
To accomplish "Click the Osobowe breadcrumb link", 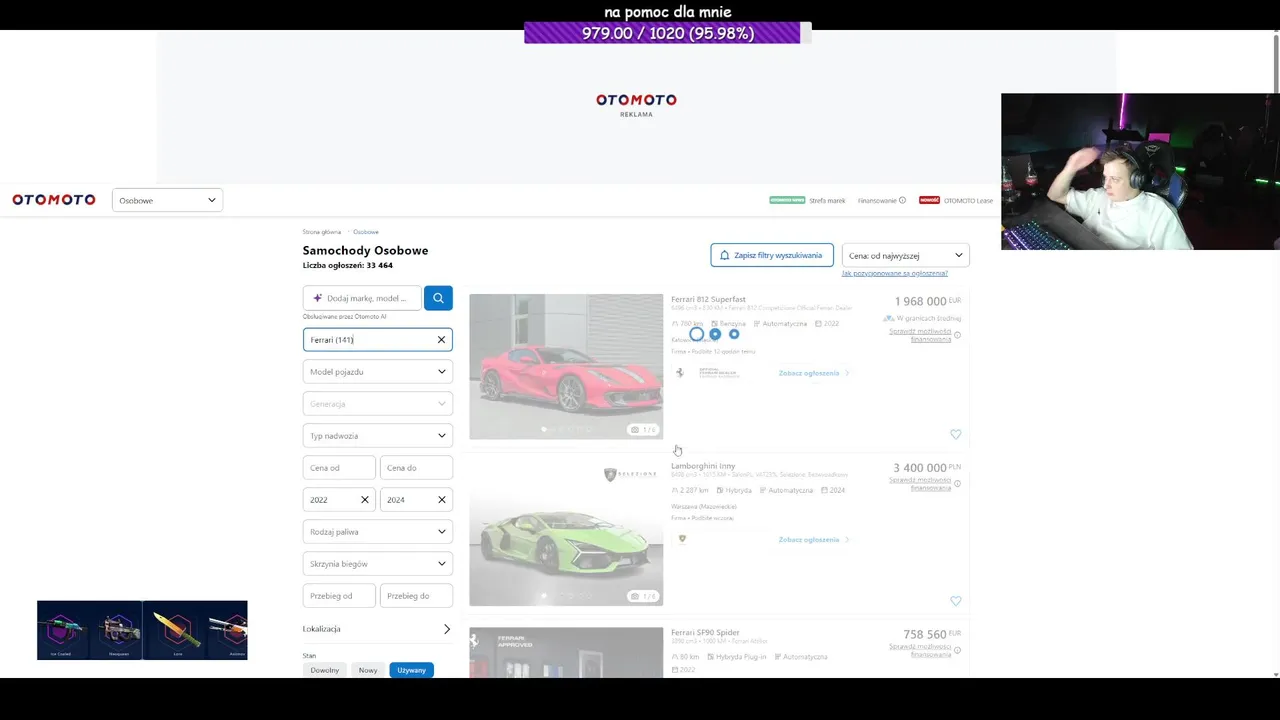I will (366, 232).
